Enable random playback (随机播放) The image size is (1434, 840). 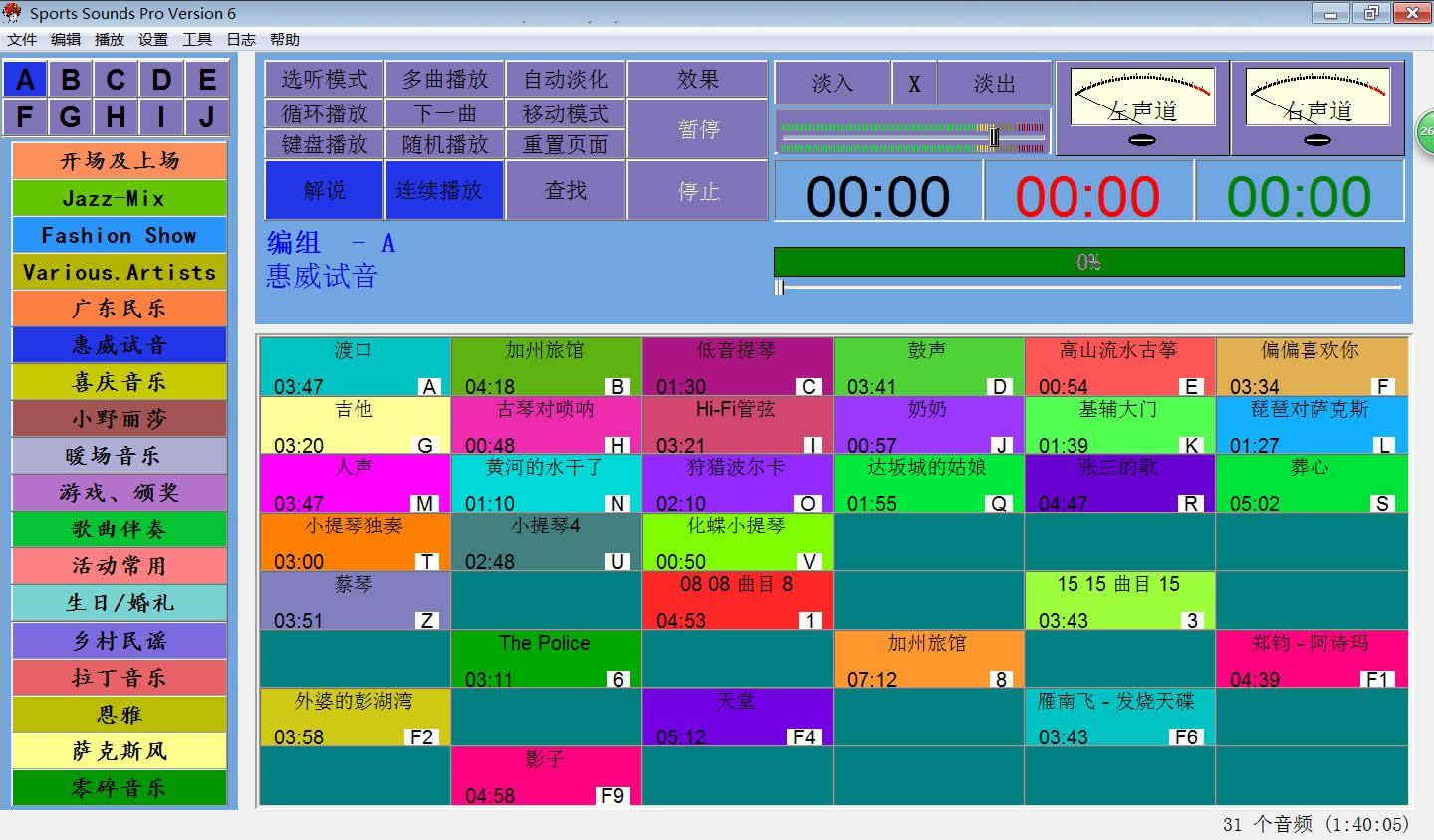pos(445,144)
